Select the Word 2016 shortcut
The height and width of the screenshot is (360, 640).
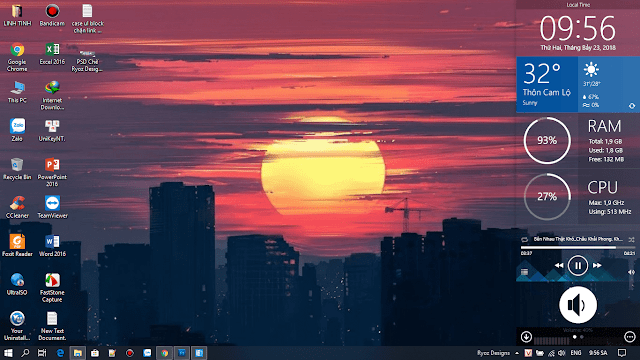(x=52, y=246)
